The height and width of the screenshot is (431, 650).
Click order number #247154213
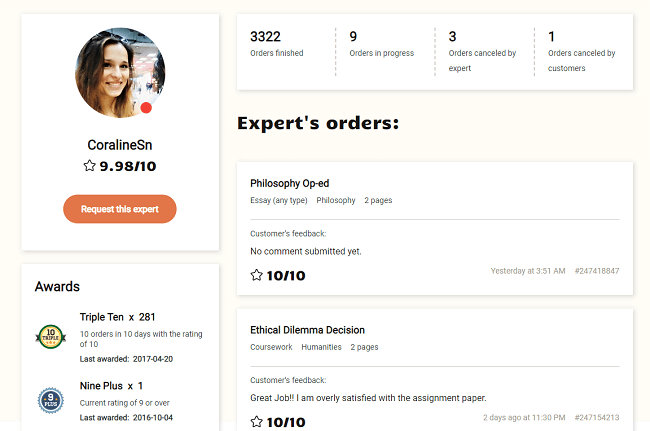pyautogui.click(x=597, y=417)
